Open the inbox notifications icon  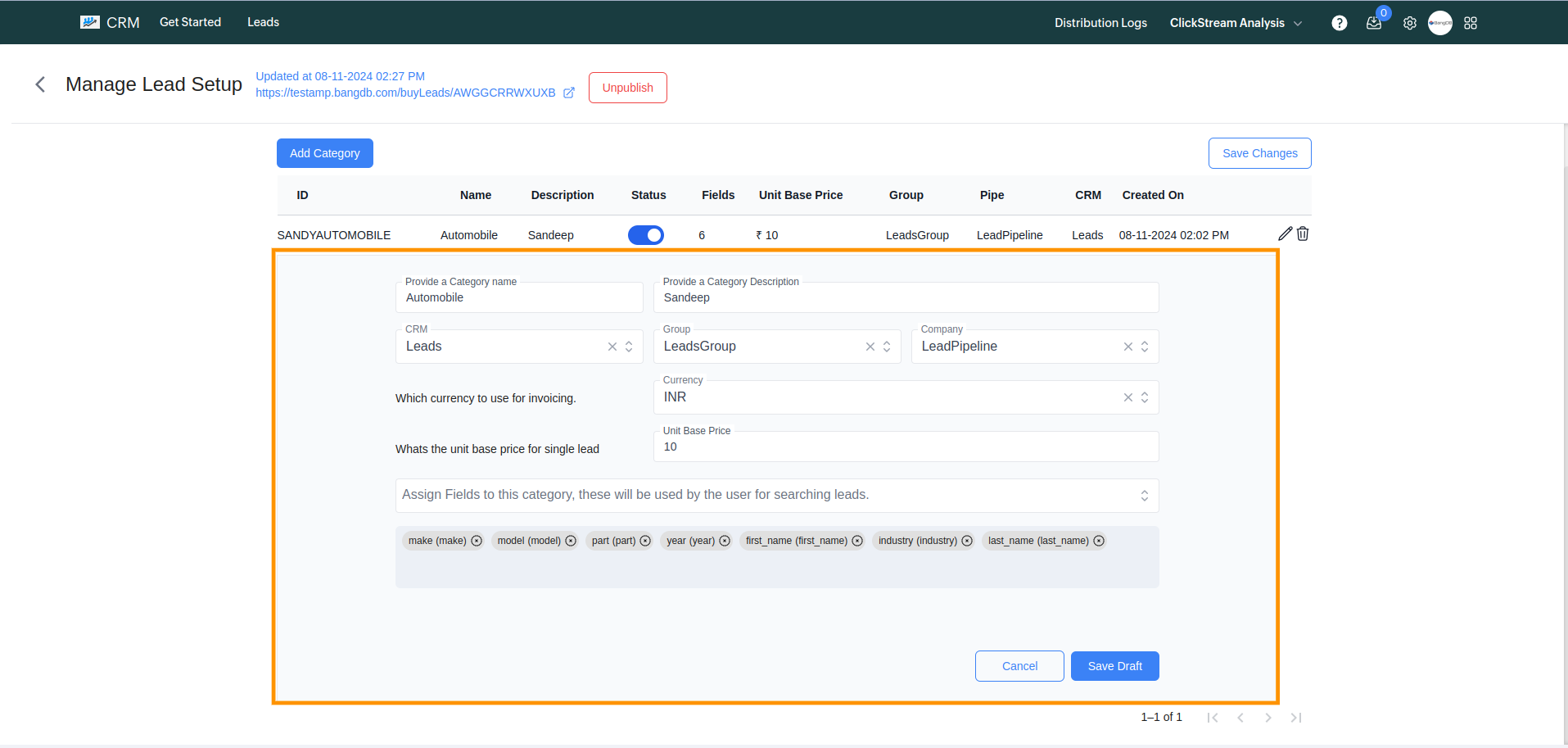[1374, 23]
